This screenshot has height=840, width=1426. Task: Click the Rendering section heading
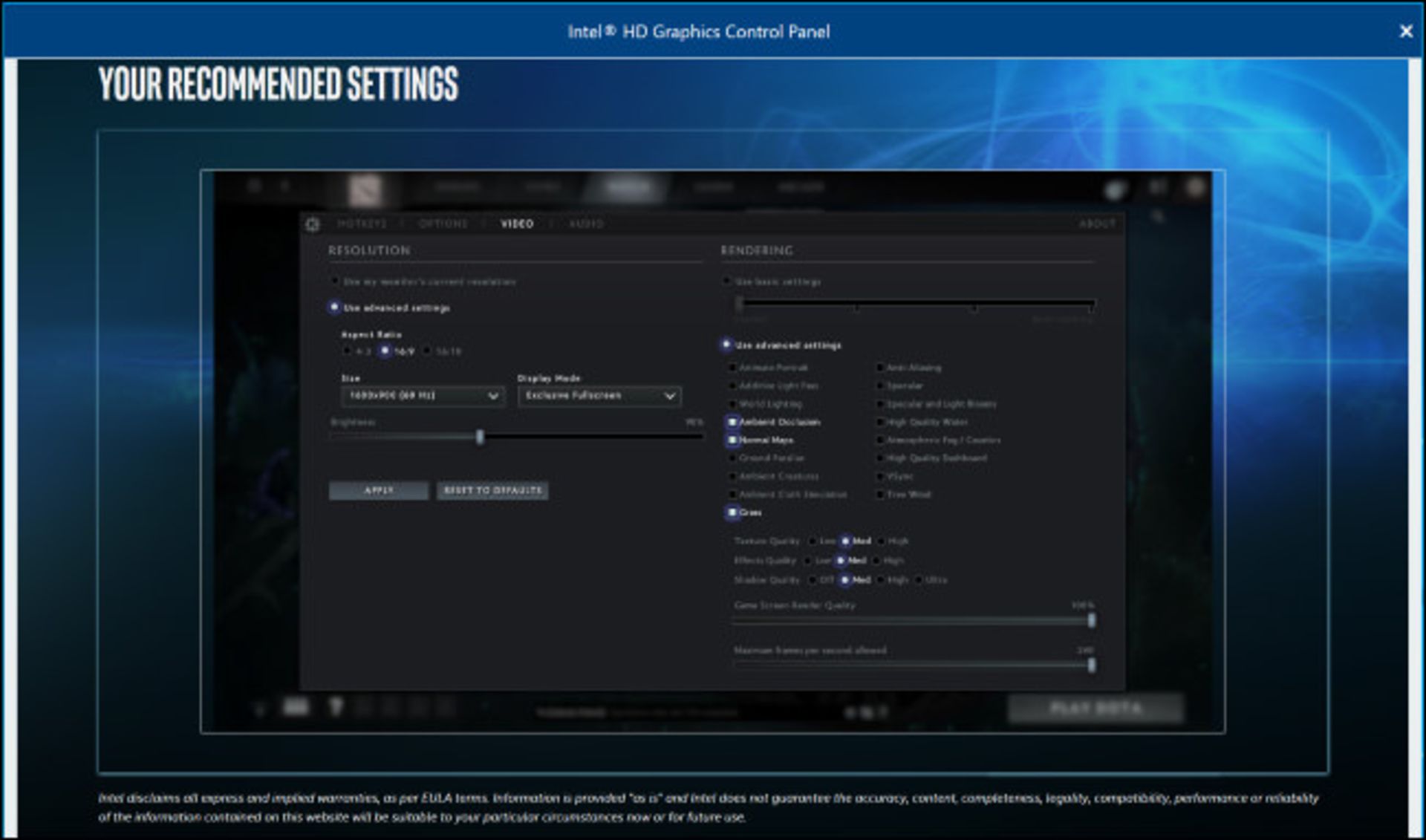click(x=757, y=250)
